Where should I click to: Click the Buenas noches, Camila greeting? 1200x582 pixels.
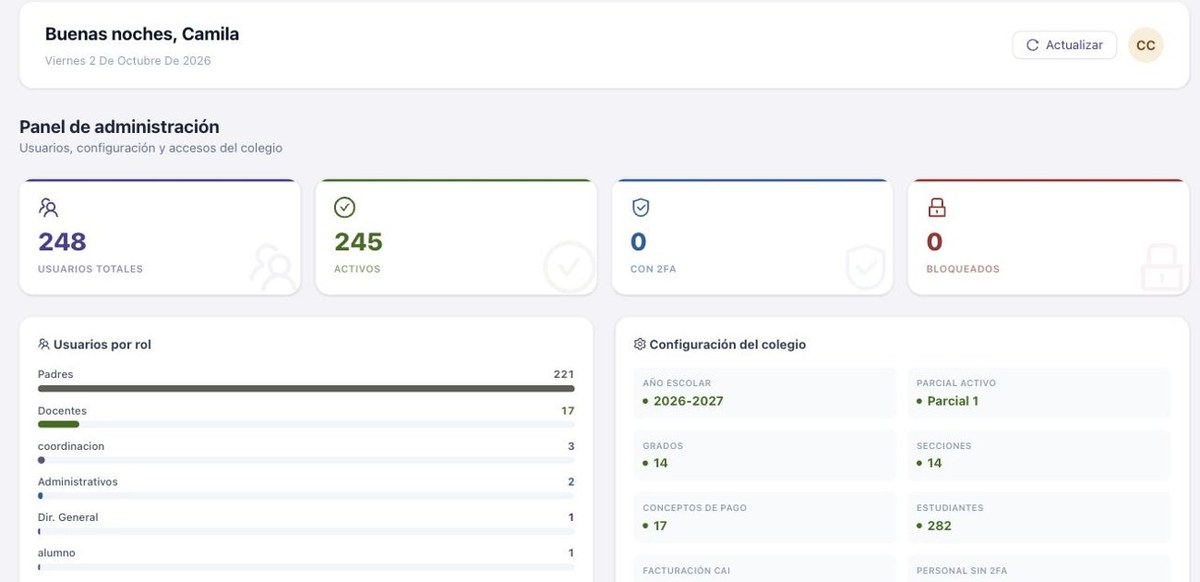pos(142,34)
